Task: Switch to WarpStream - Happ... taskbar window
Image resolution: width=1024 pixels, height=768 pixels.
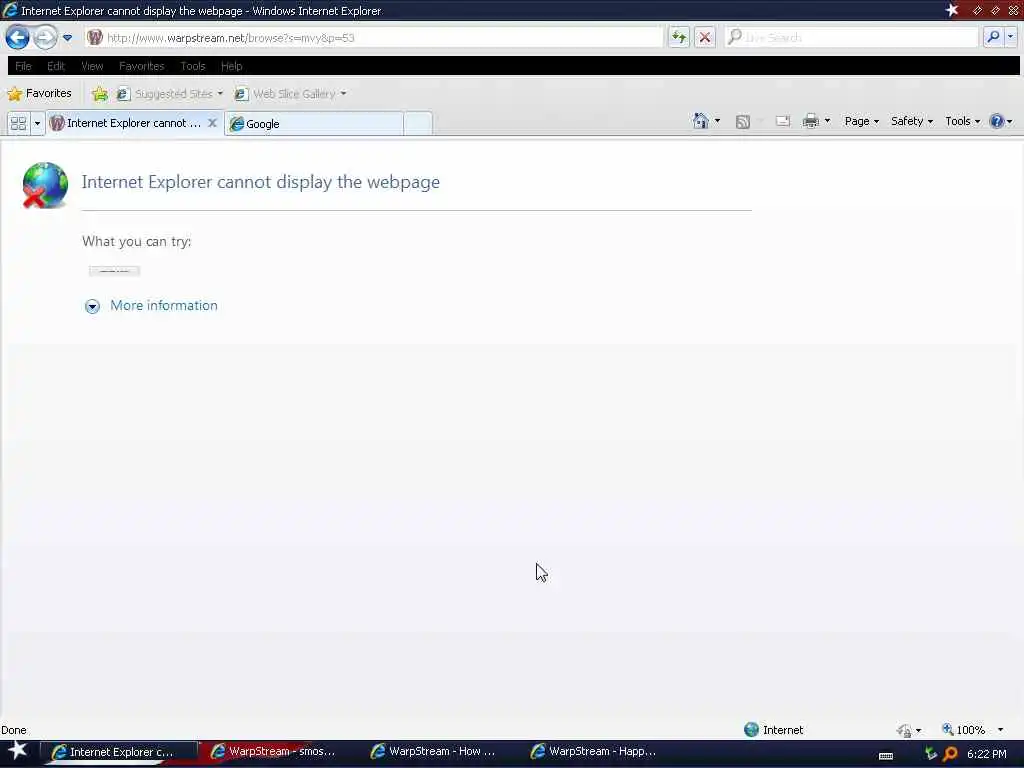Action: pos(593,752)
